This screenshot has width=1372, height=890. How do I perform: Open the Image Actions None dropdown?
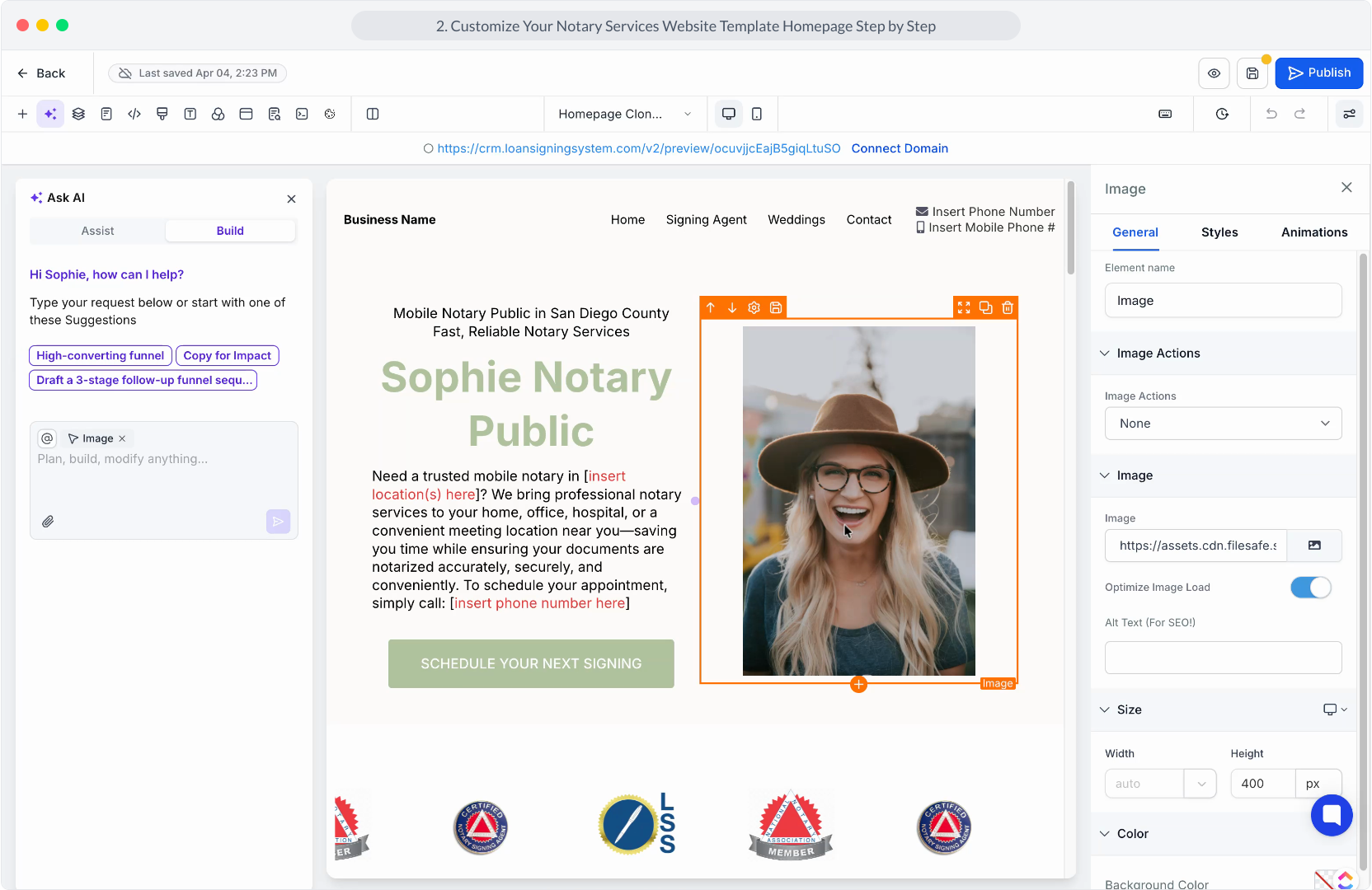pyautogui.click(x=1223, y=424)
